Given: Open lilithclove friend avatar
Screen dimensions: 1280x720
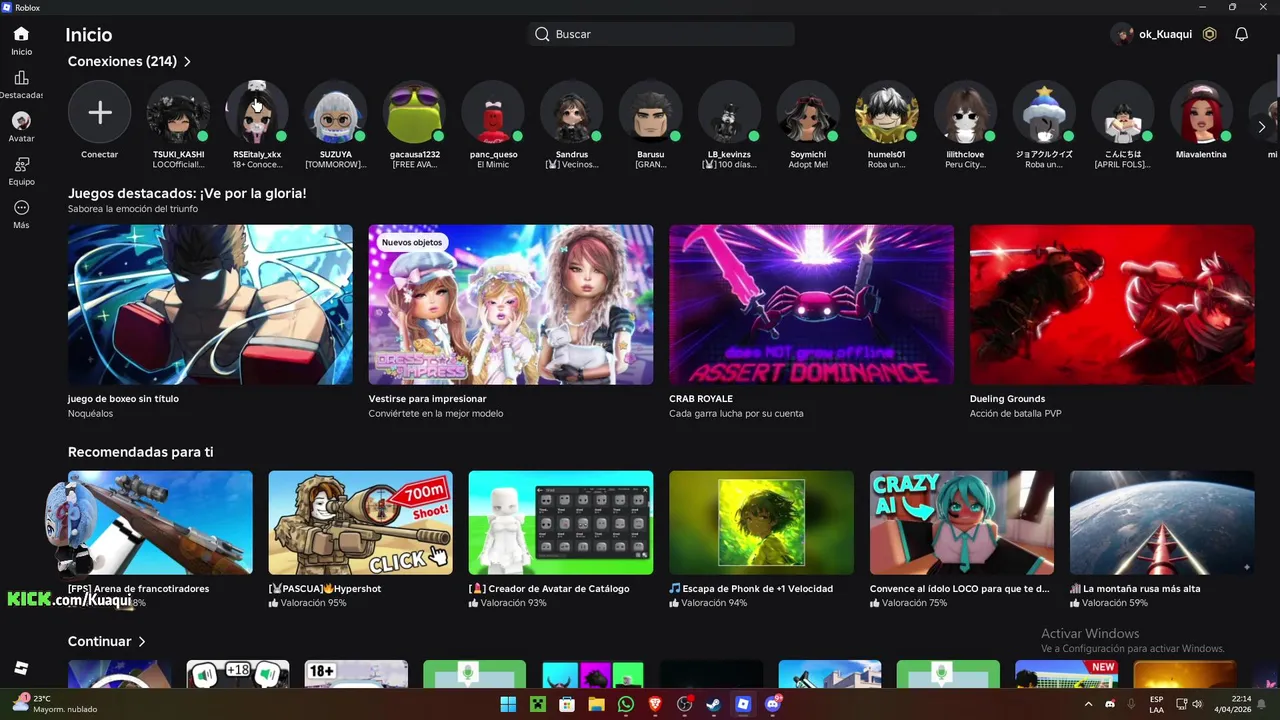Looking at the screenshot, I should coord(966,112).
